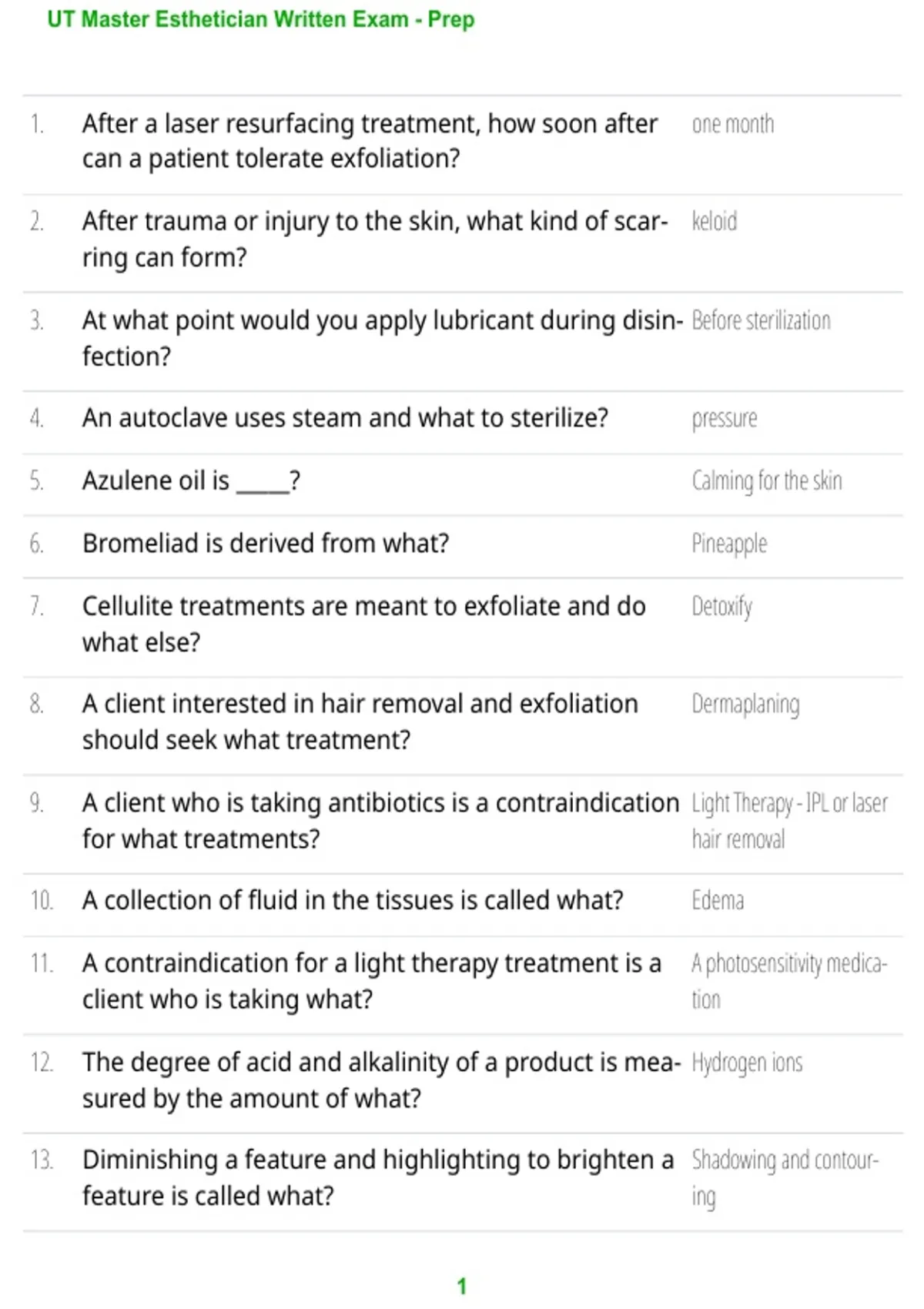Select the 'pressure' answer
Screen dimensions: 924x1309
[x=724, y=420]
